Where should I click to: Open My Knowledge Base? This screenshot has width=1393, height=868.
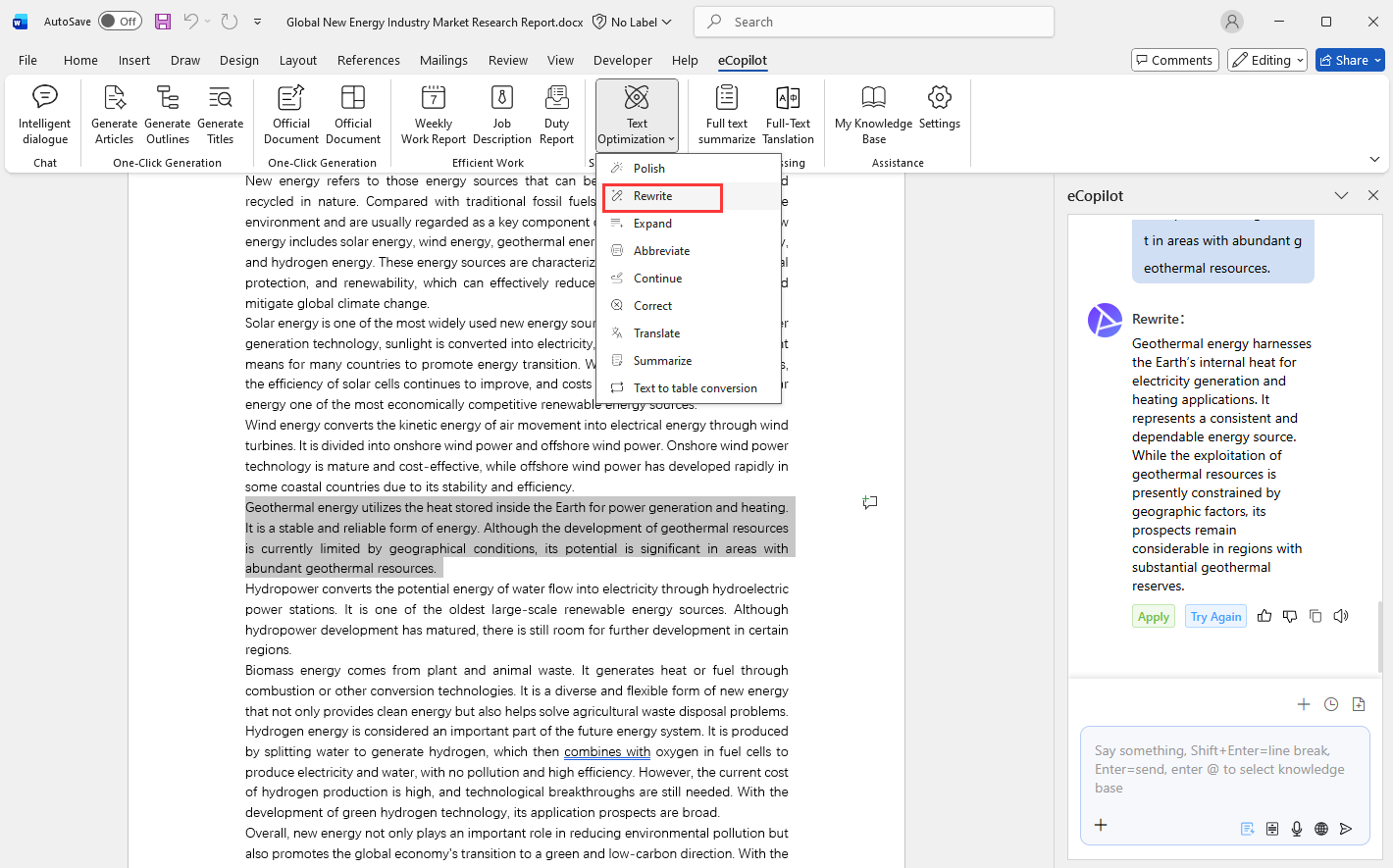click(x=873, y=116)
